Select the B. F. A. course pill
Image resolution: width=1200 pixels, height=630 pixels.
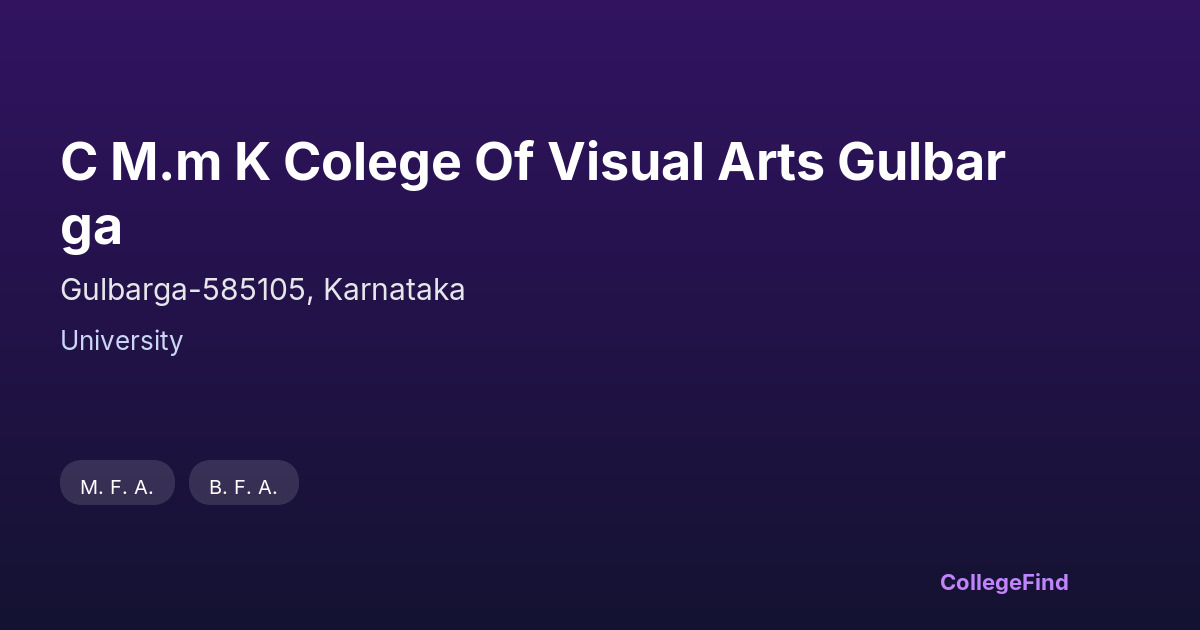click(x=243, y=487)
